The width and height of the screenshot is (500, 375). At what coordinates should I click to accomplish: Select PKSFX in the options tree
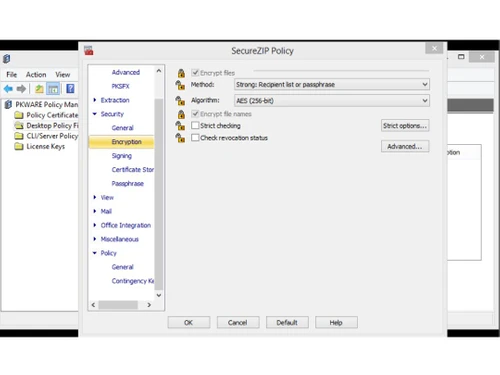point(120,86)
